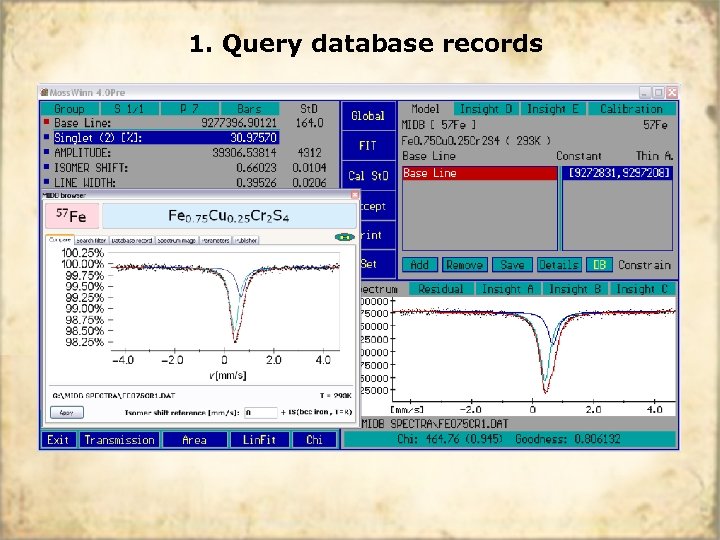The height and width of the screenshot is (540, 720).
Task: Click the LinFit button
Action: pos(259,440)
